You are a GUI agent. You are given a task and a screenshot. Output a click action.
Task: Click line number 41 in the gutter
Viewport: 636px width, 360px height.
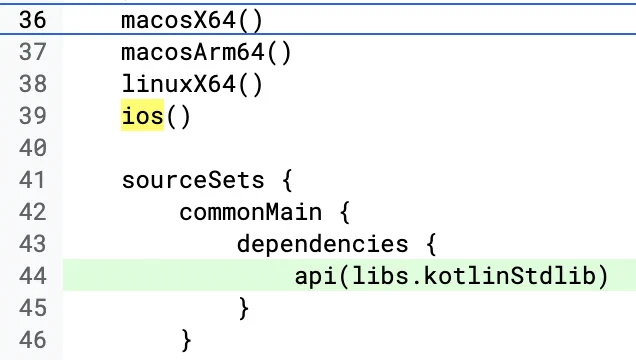[x=32, y=180]
